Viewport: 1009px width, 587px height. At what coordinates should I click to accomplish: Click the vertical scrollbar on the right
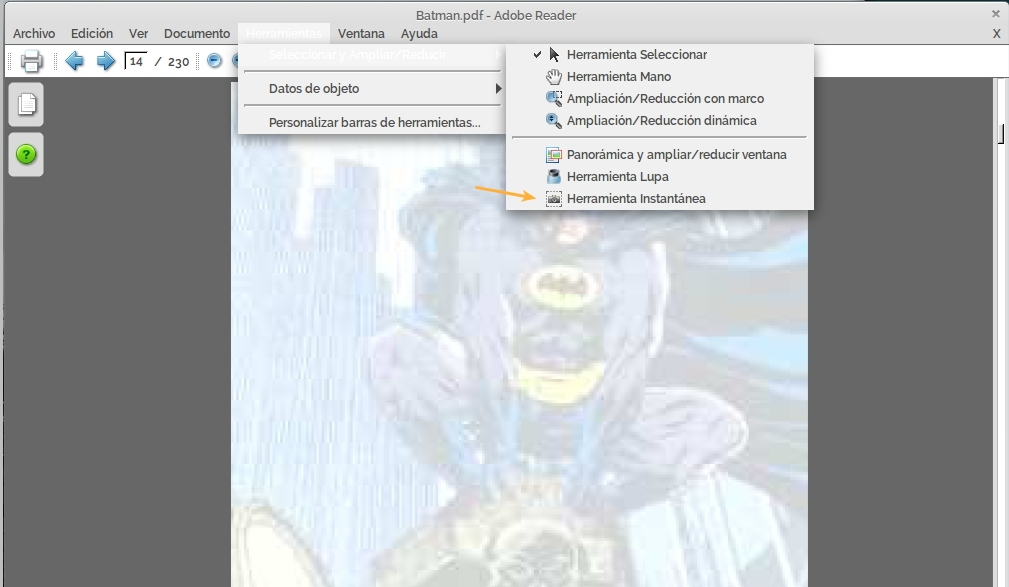point(998,135)
